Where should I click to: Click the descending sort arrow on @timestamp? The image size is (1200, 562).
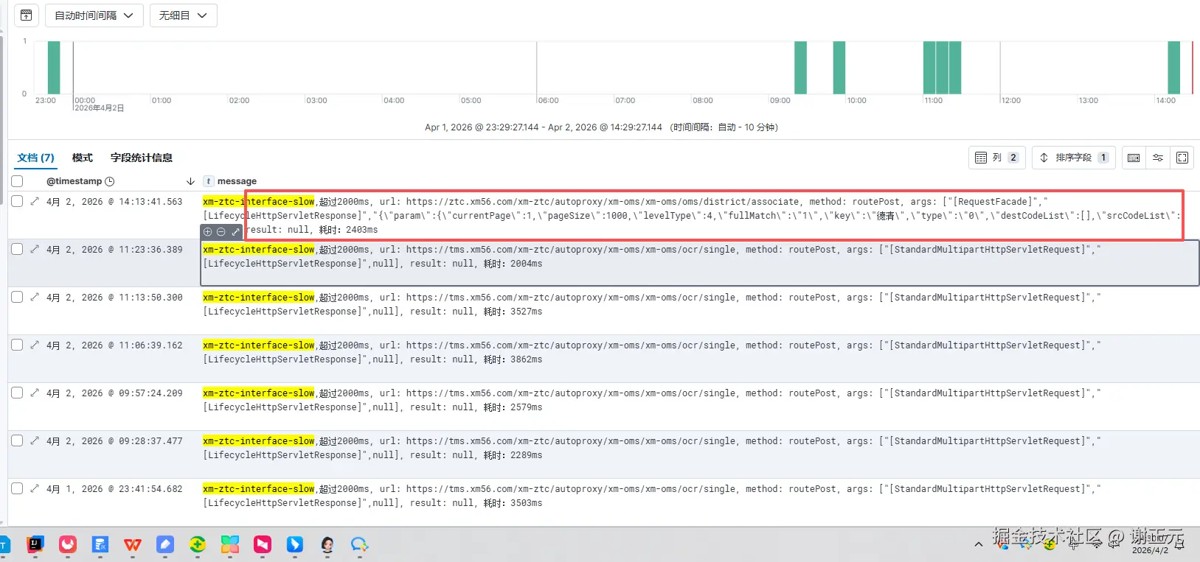pos(191,181)
